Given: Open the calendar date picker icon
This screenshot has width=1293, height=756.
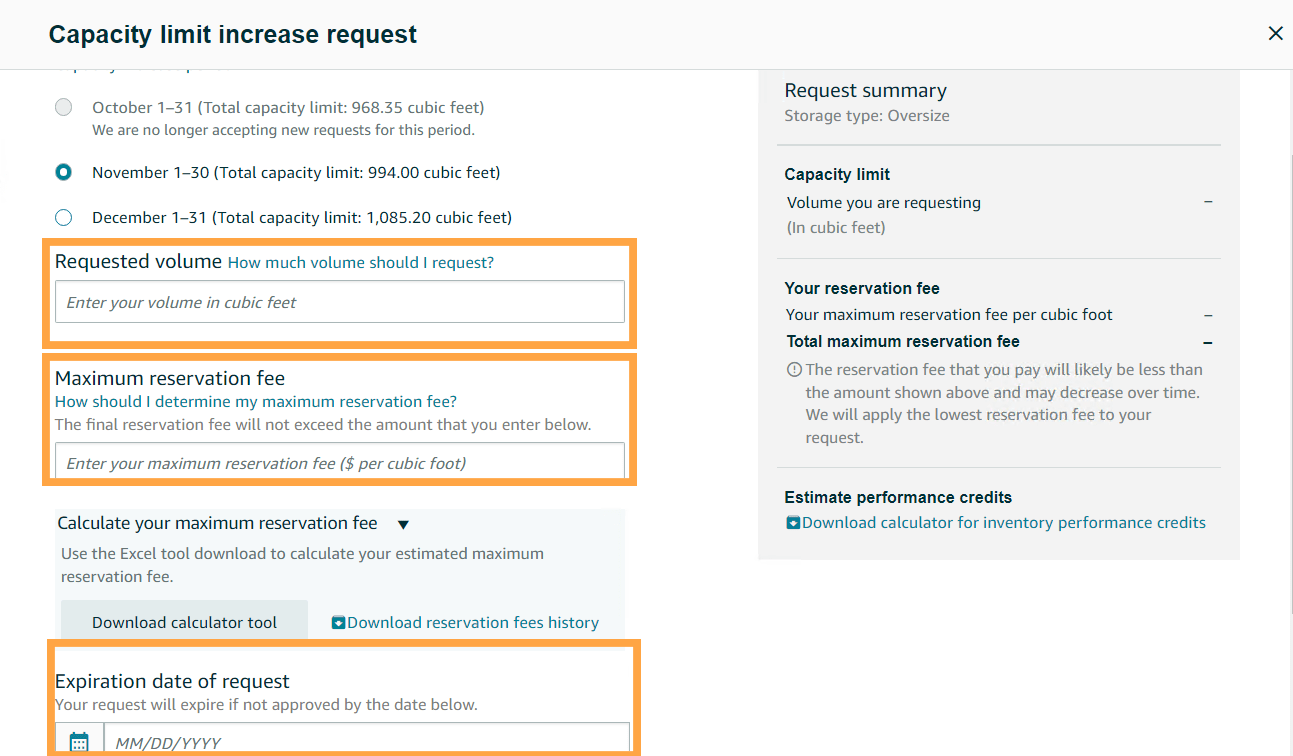Looking at the screenshot, I should click(x=79, y=741).
